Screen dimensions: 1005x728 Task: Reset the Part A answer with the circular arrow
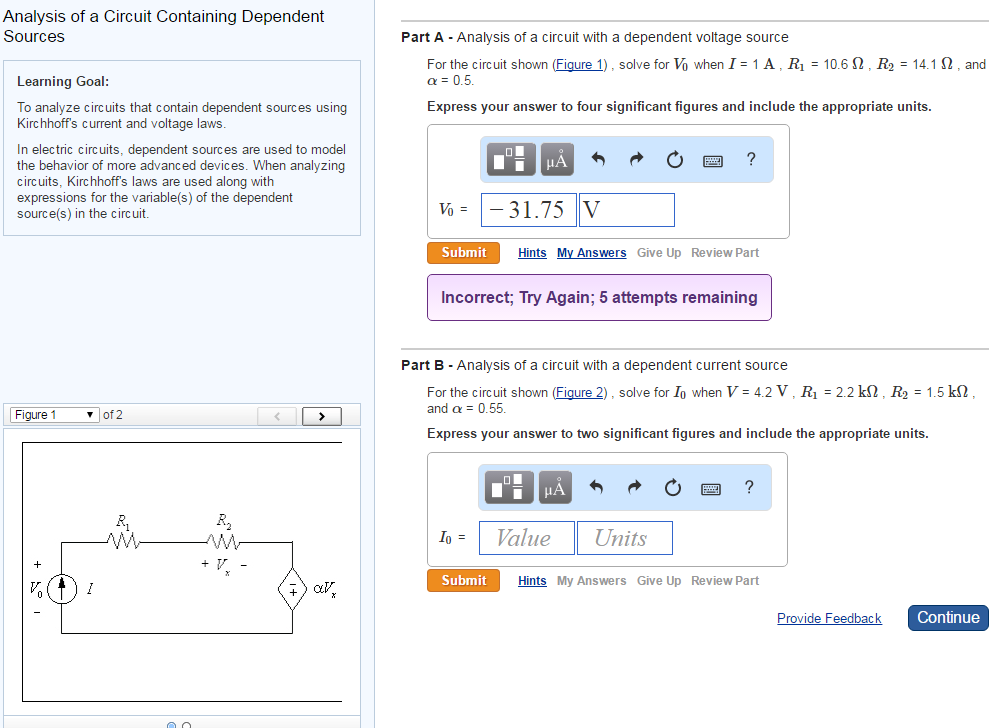[672, 159]
